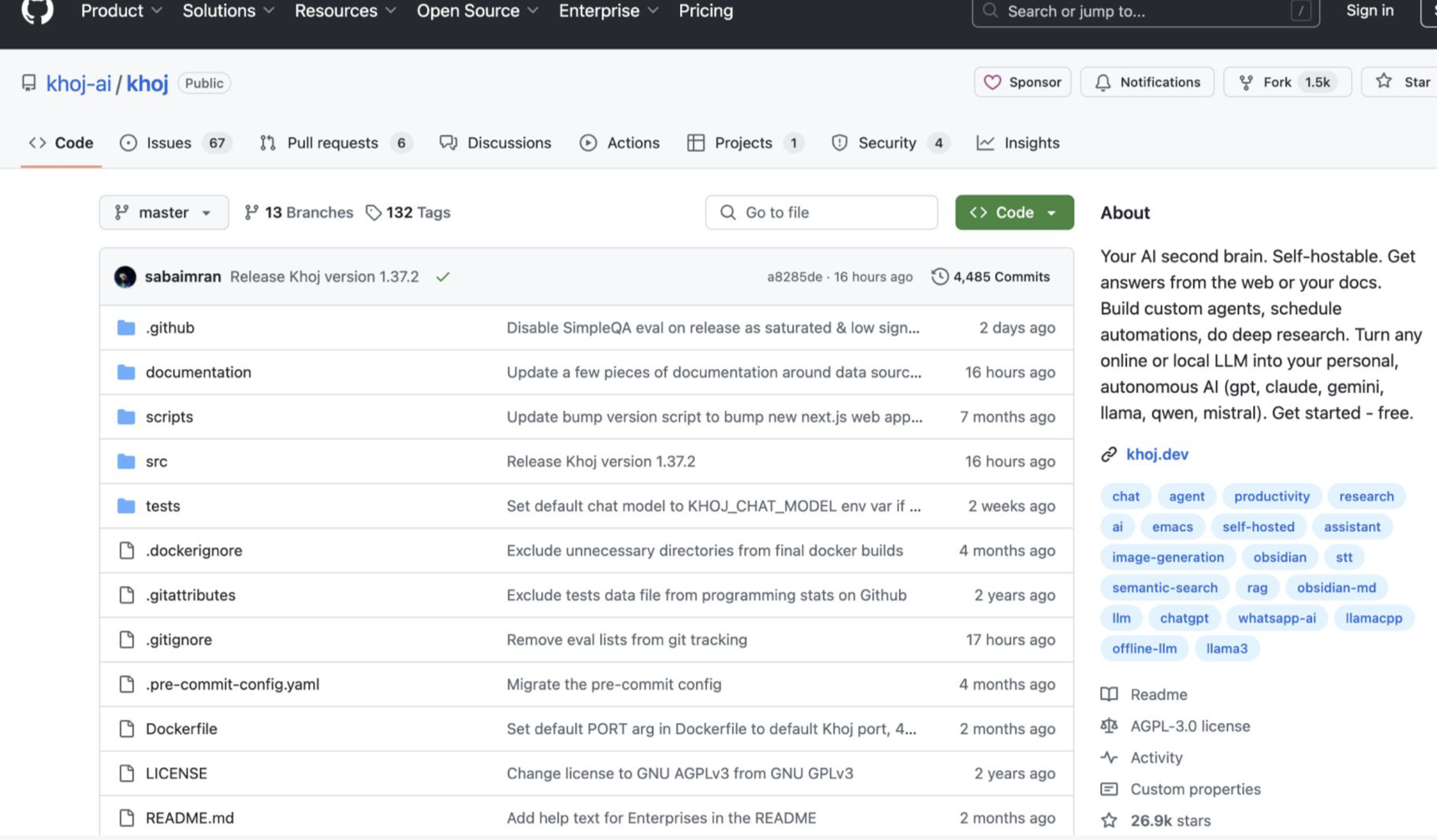Open the .gitignore file
This screenshot has height=840, width=1437.
[179, 640]
